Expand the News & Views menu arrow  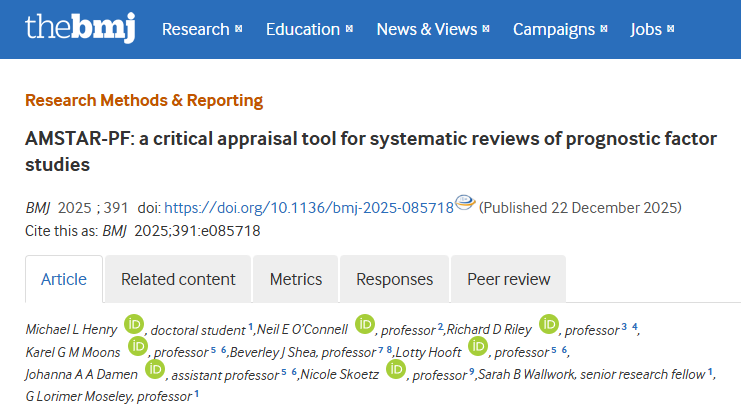click(x=486, y=29)
